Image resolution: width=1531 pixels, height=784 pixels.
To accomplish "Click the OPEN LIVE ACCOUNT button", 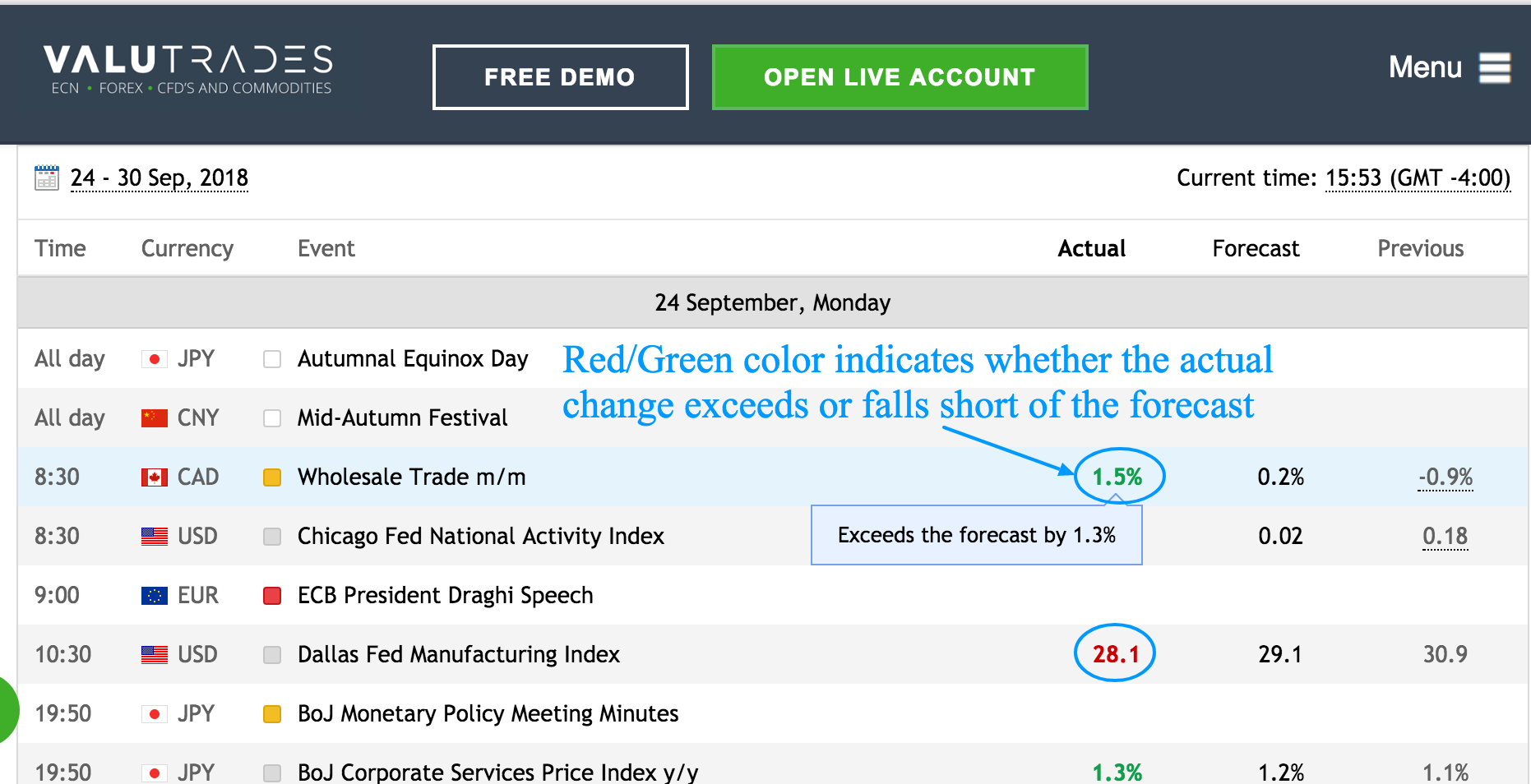I will 900,77.
